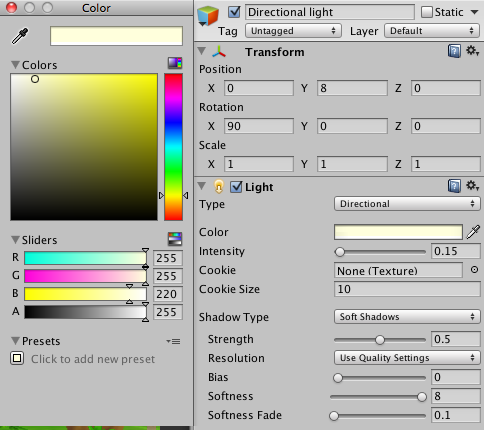Open Resolution Use Quality Settings dropdown

(x=407, y=358)
